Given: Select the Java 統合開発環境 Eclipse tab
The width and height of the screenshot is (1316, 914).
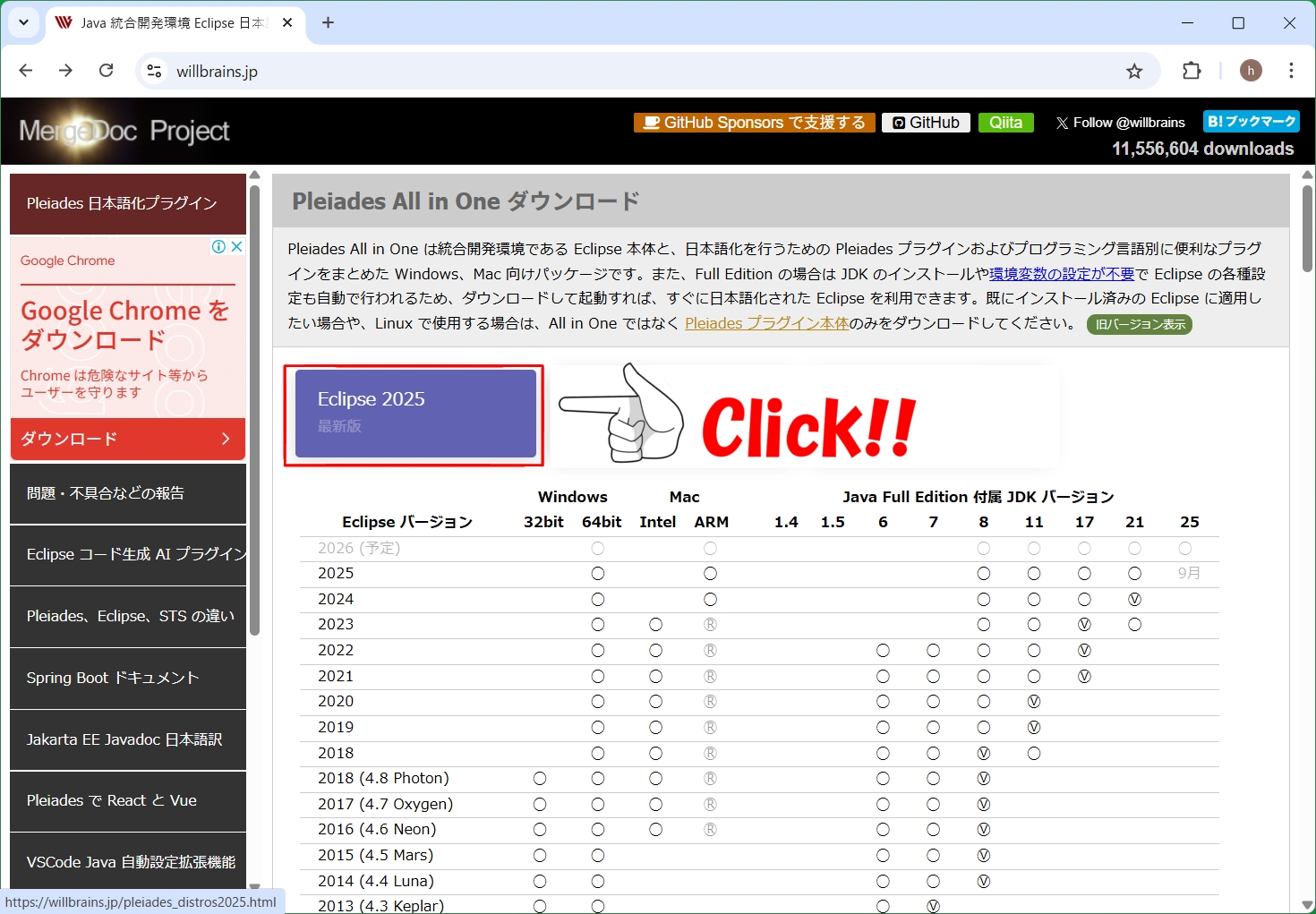Looking at the screenshot, I should click(x=174, y=23).
